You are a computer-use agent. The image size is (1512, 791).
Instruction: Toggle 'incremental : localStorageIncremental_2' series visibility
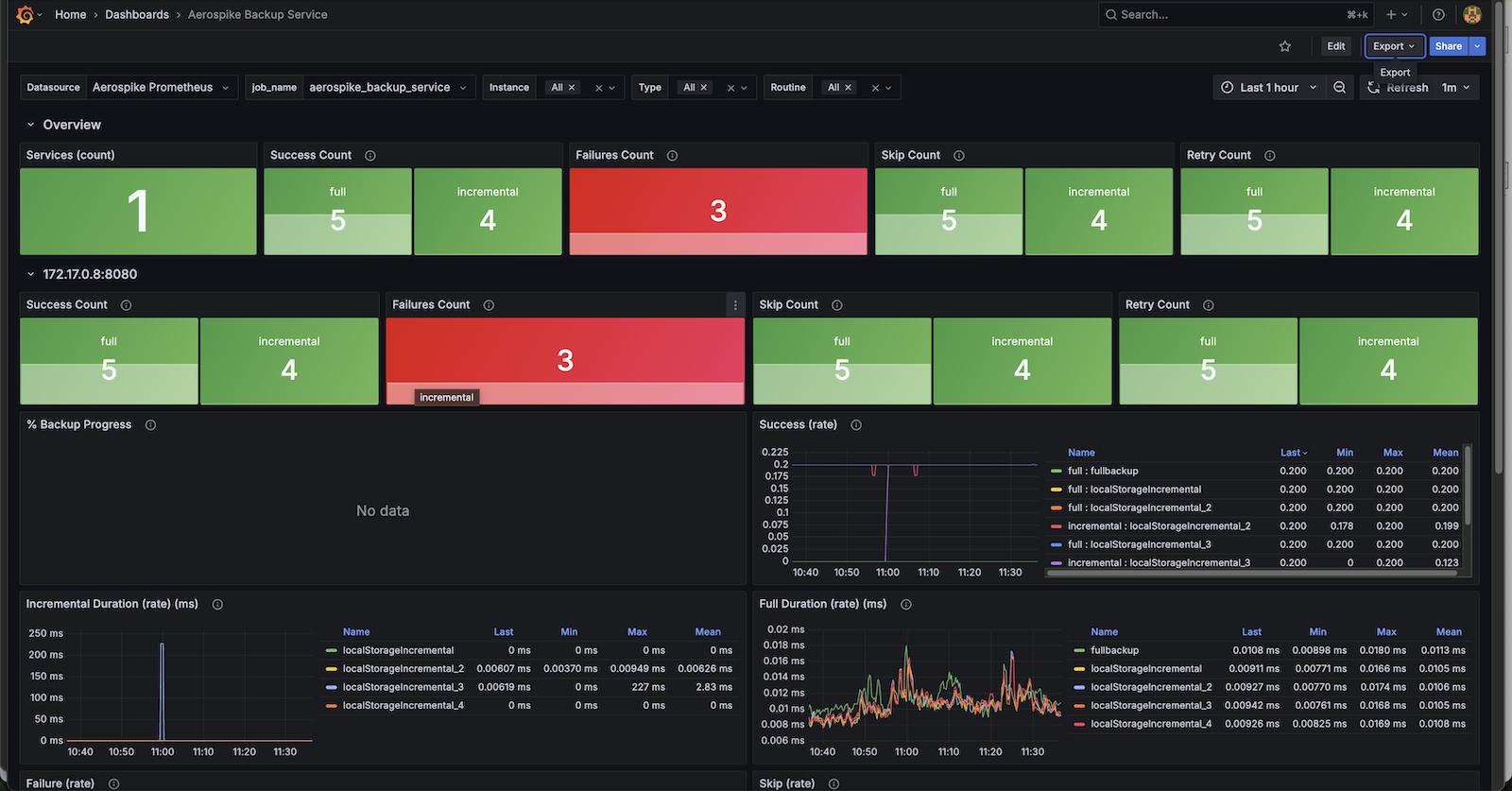click(1160, 526)
